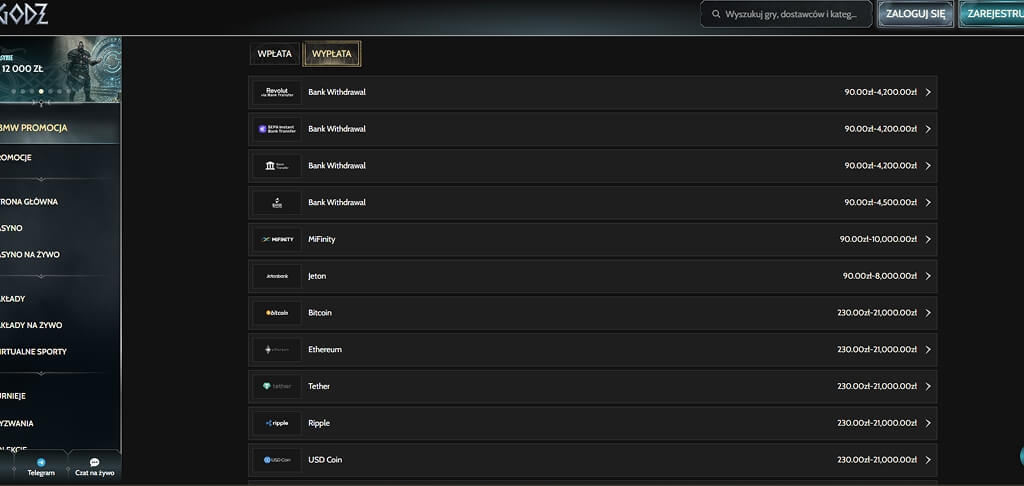The image size is (1024, 486).
Task: Click the GODZ site logo
Action: point(24,13)
